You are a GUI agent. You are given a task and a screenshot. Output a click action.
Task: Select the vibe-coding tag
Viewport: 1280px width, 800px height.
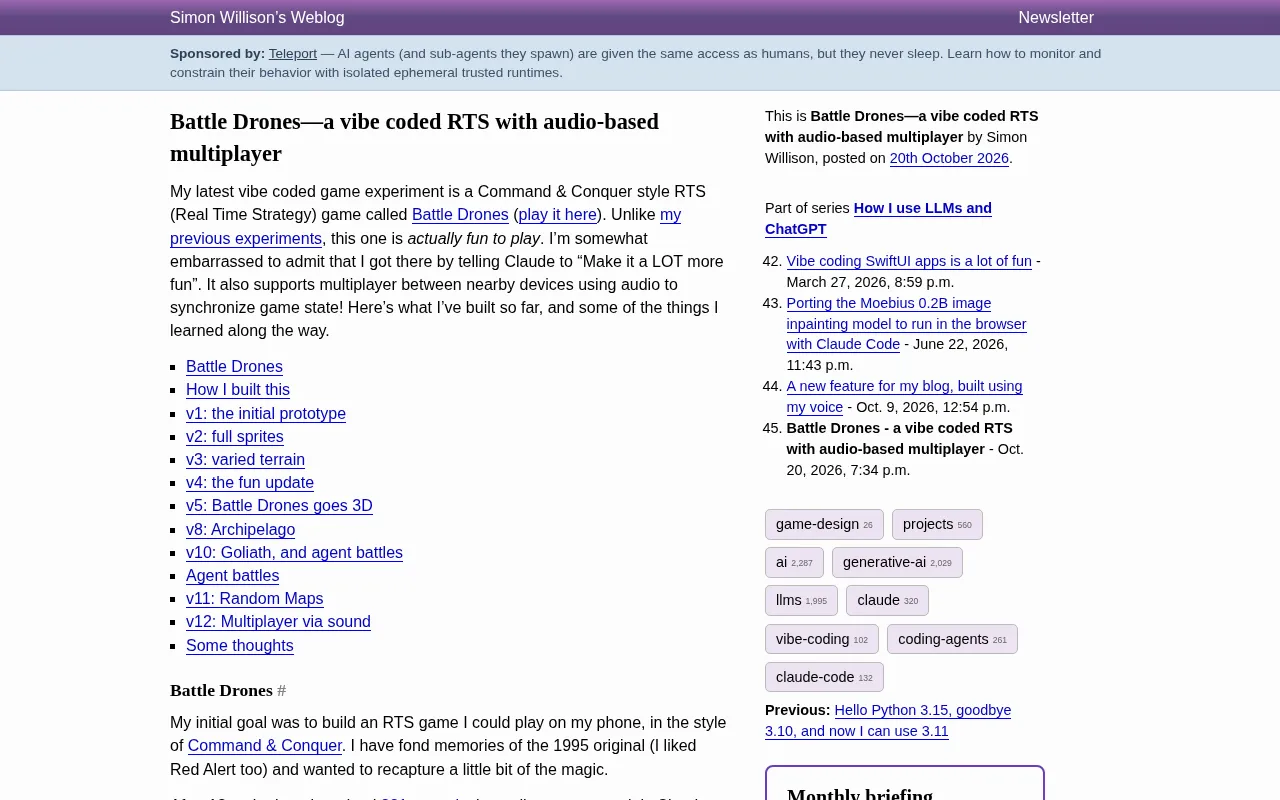tap(822, 639)
